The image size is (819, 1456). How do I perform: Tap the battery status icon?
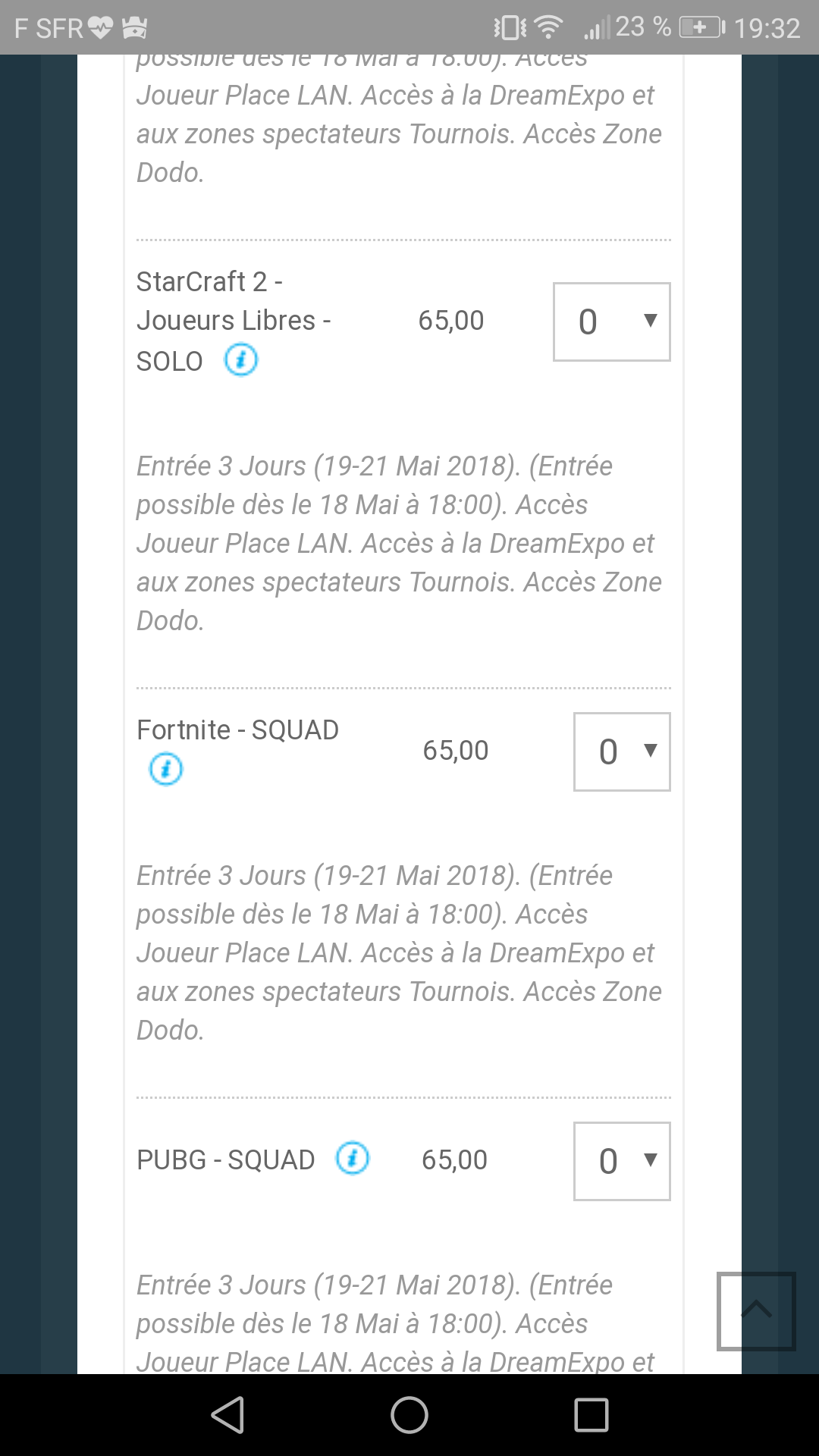[702, 28]
